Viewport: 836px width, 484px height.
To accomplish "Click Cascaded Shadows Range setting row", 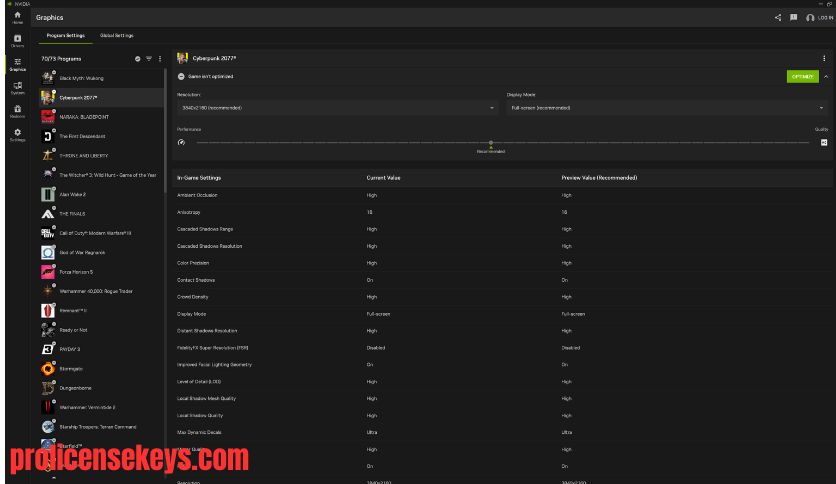I will point(502,229).
